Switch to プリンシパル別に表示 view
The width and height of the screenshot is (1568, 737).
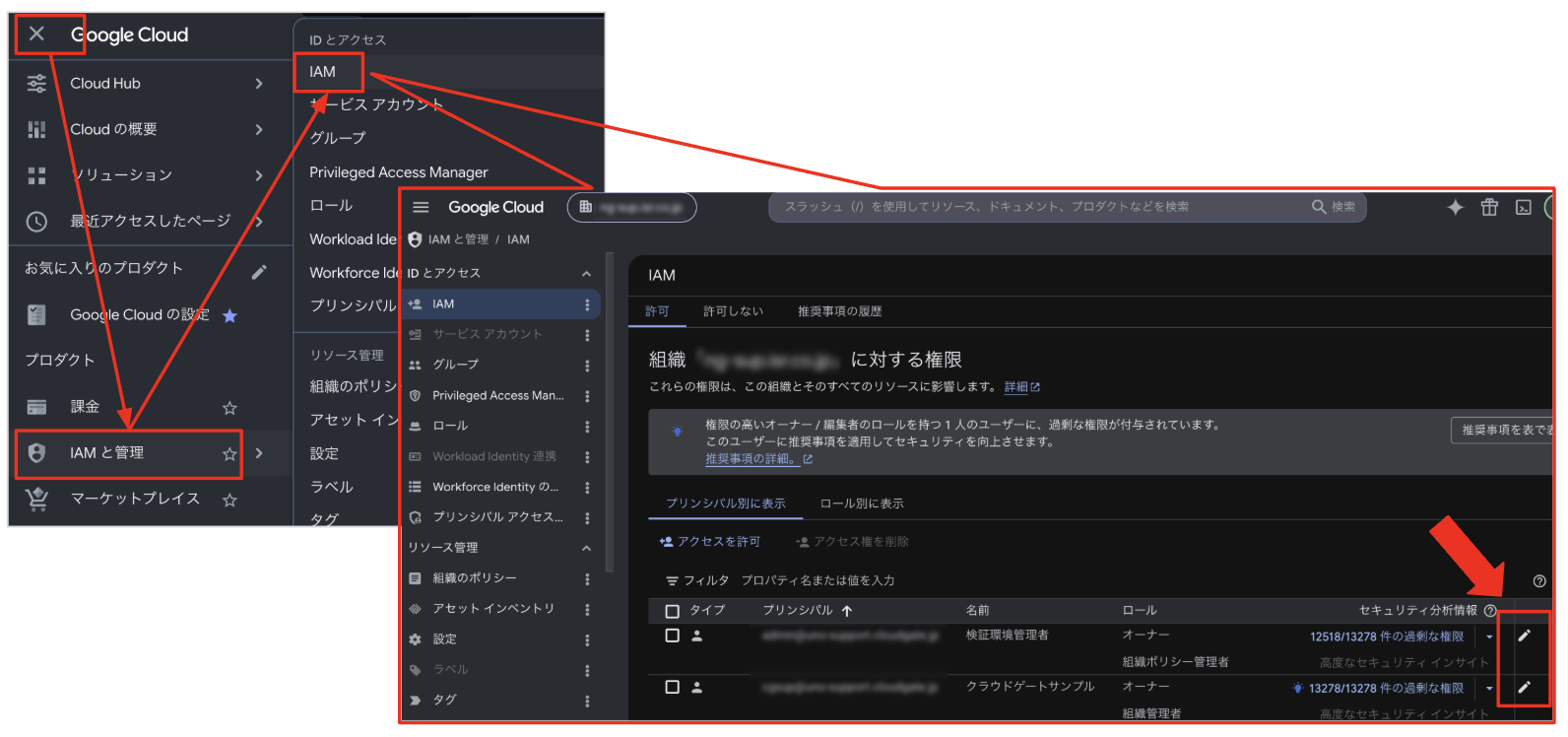click(726, 503)
